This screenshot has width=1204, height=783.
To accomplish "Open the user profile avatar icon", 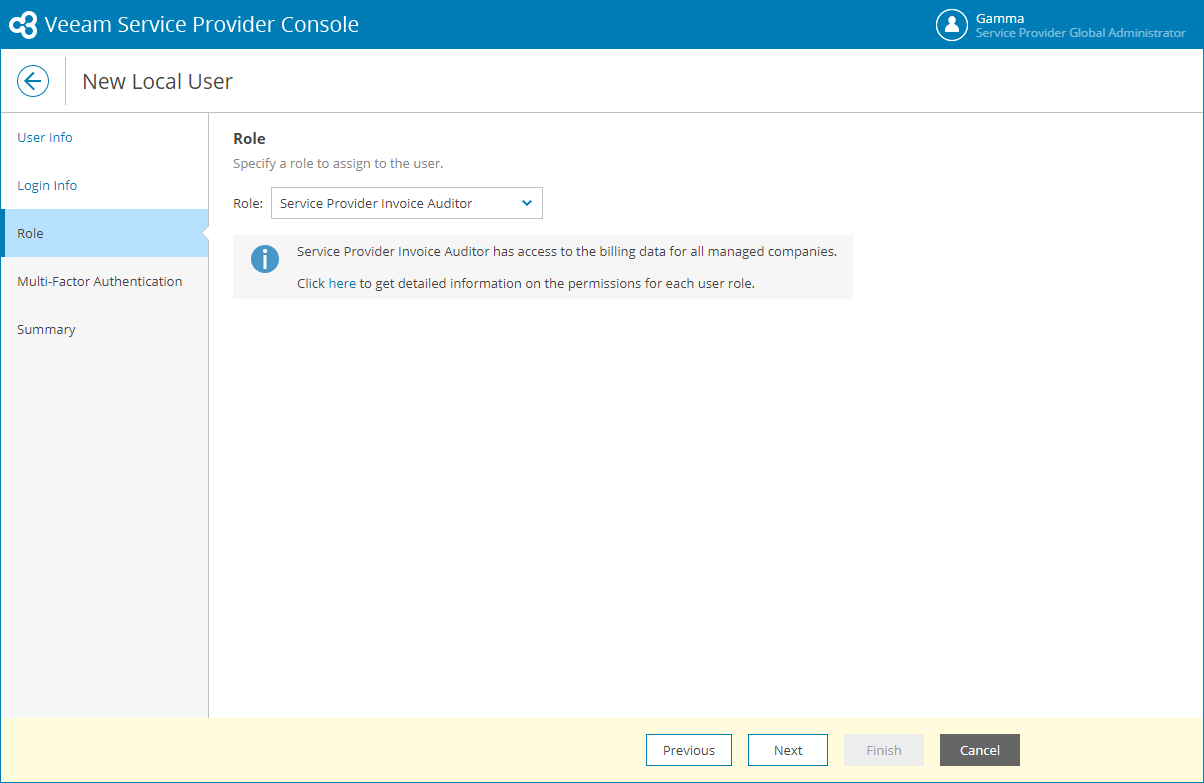I will (951, 25).
